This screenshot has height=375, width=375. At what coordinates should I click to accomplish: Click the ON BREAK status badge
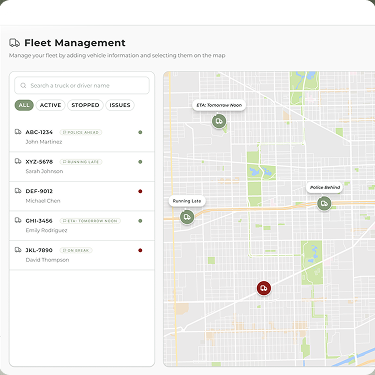click(76, 250)
